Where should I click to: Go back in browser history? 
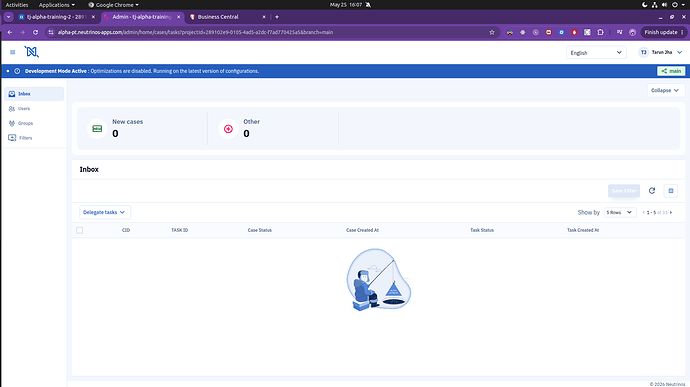pyautogui.click(x=10, y=32)
